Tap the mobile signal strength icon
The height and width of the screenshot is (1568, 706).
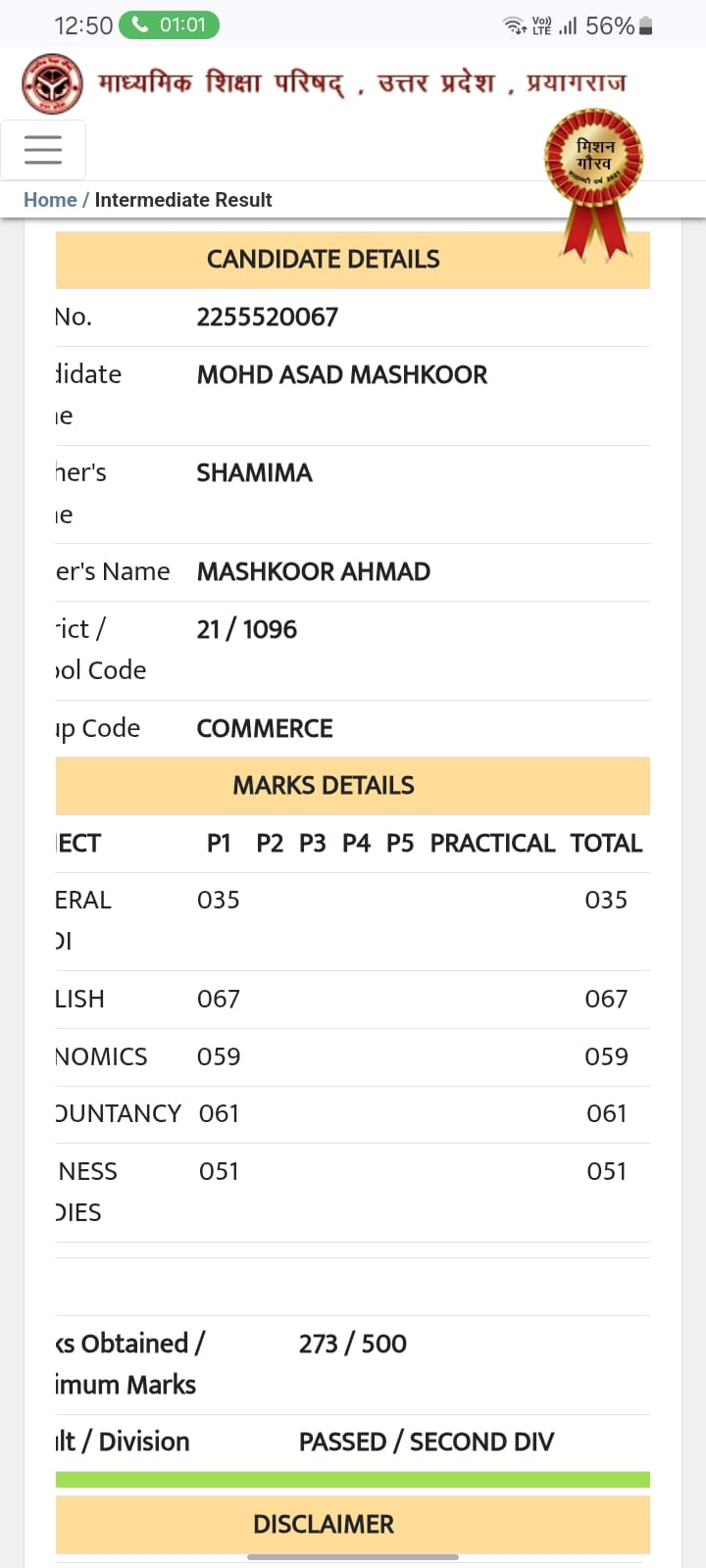click(x=568, y=26)
